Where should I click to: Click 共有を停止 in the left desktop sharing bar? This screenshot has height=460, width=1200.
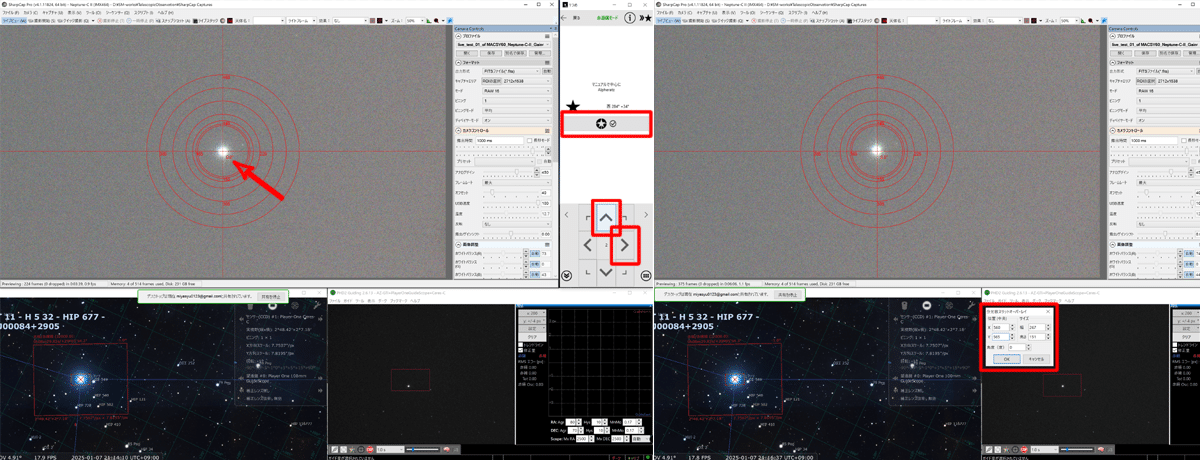(271, 297)
